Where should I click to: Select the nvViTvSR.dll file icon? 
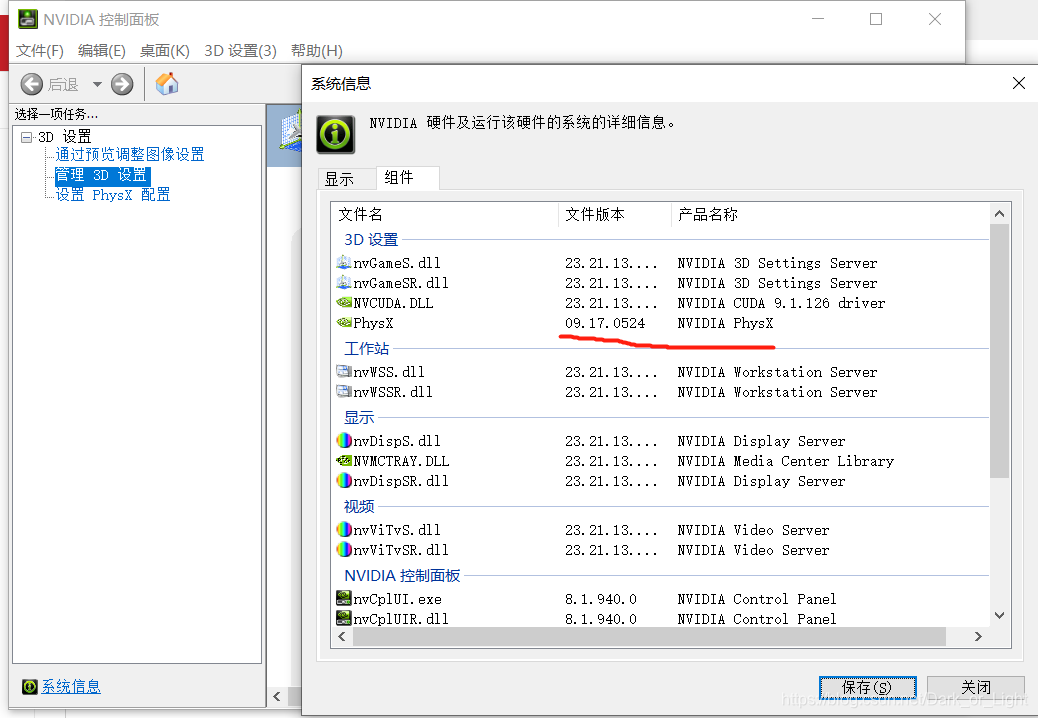344,549
